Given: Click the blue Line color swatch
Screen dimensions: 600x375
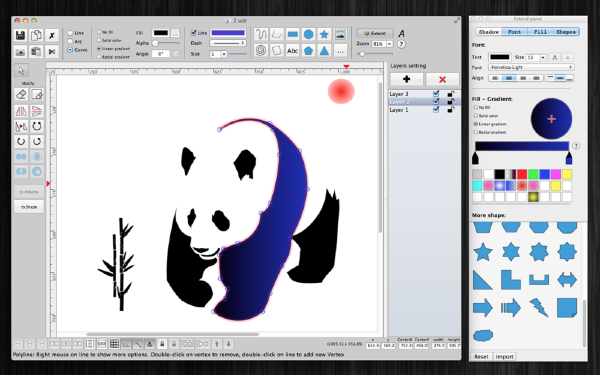Looking at the screenshot, I should 228,33.
